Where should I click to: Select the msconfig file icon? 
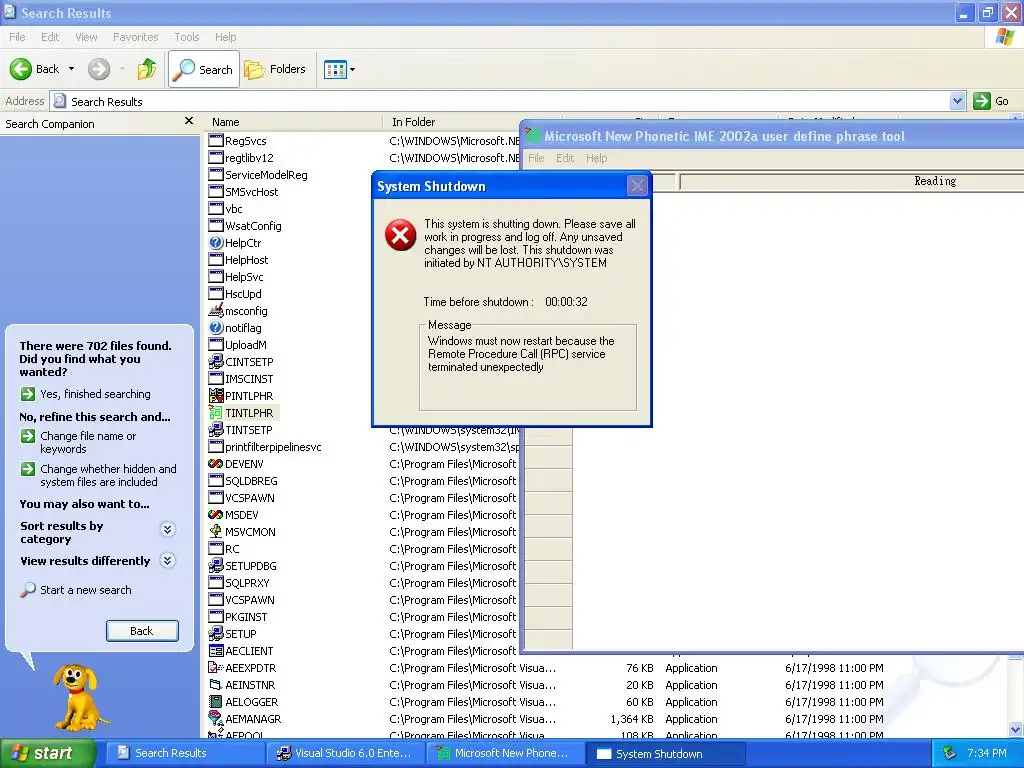[216, 310]
